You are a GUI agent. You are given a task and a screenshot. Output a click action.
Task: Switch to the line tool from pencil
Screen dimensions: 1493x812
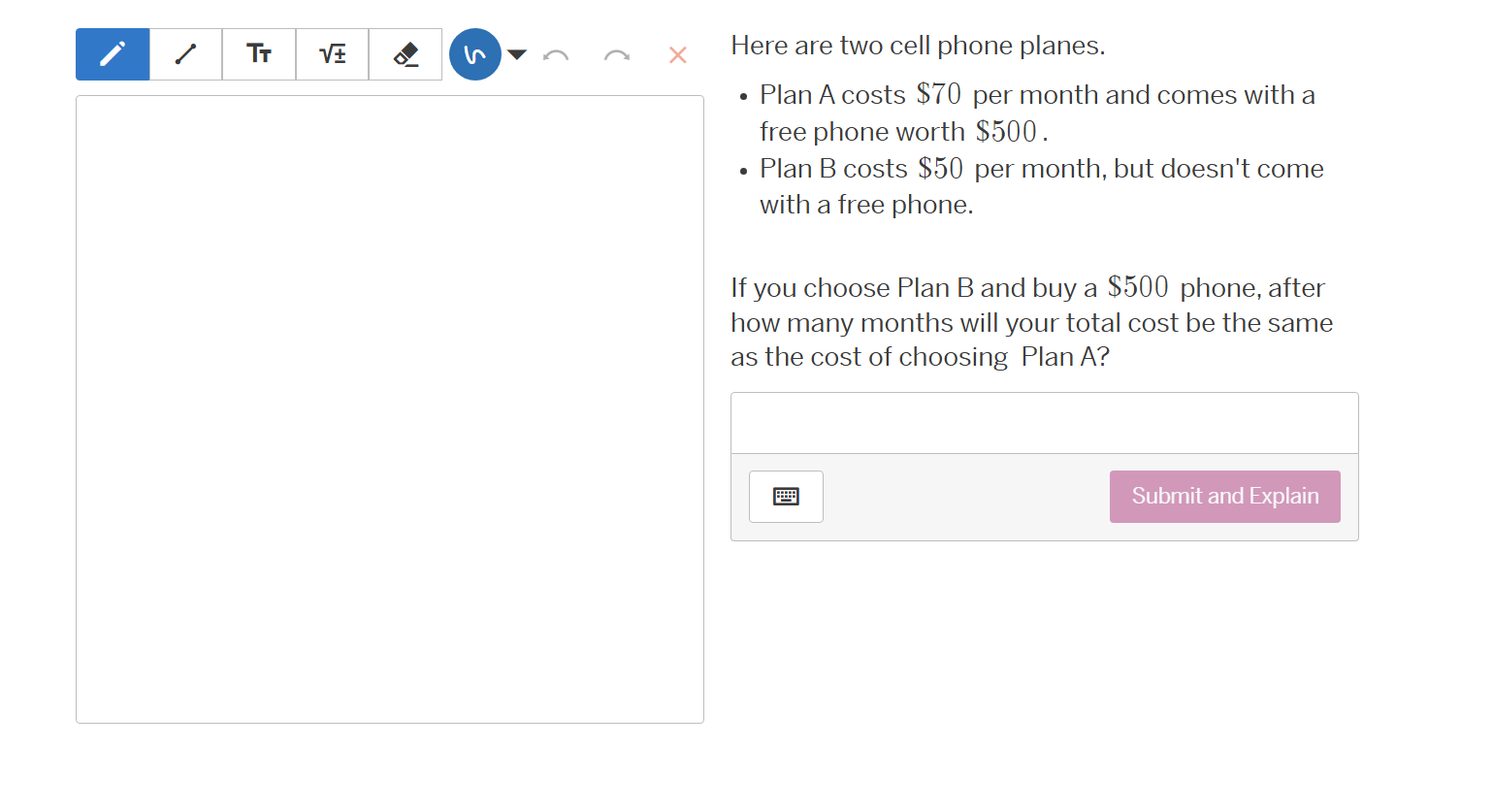pos(185,54)
